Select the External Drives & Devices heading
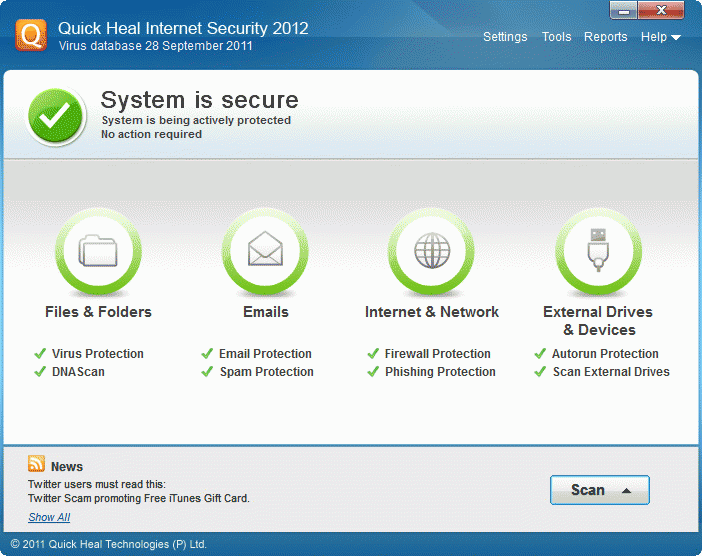The width and height of the screenshot is (702, 556). pos(598,321)
